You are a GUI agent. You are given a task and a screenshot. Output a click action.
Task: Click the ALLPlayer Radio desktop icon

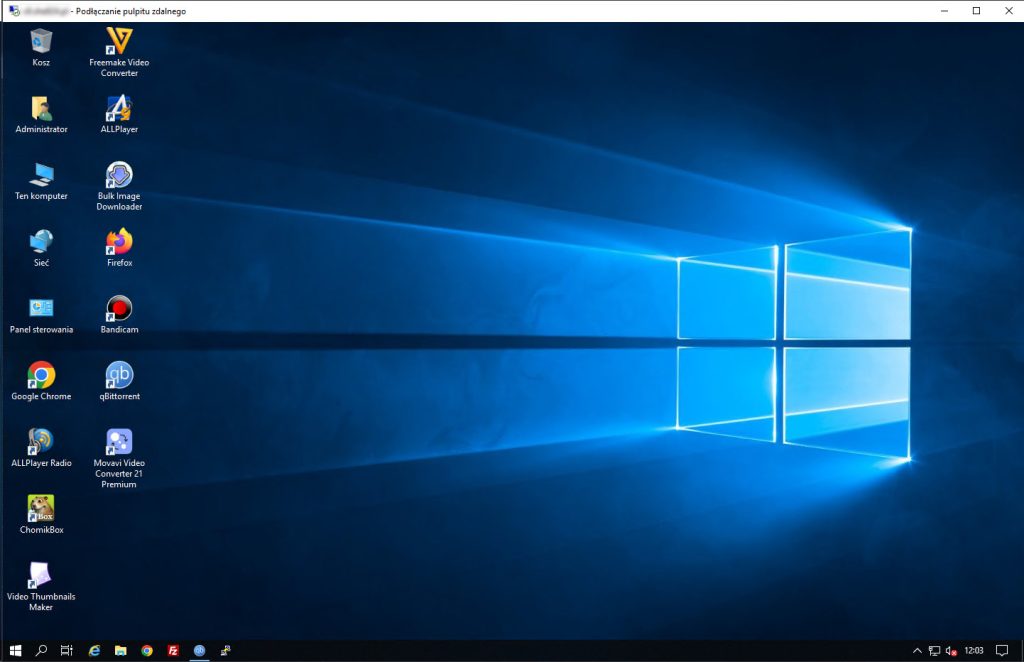click(x=41, y=442)
